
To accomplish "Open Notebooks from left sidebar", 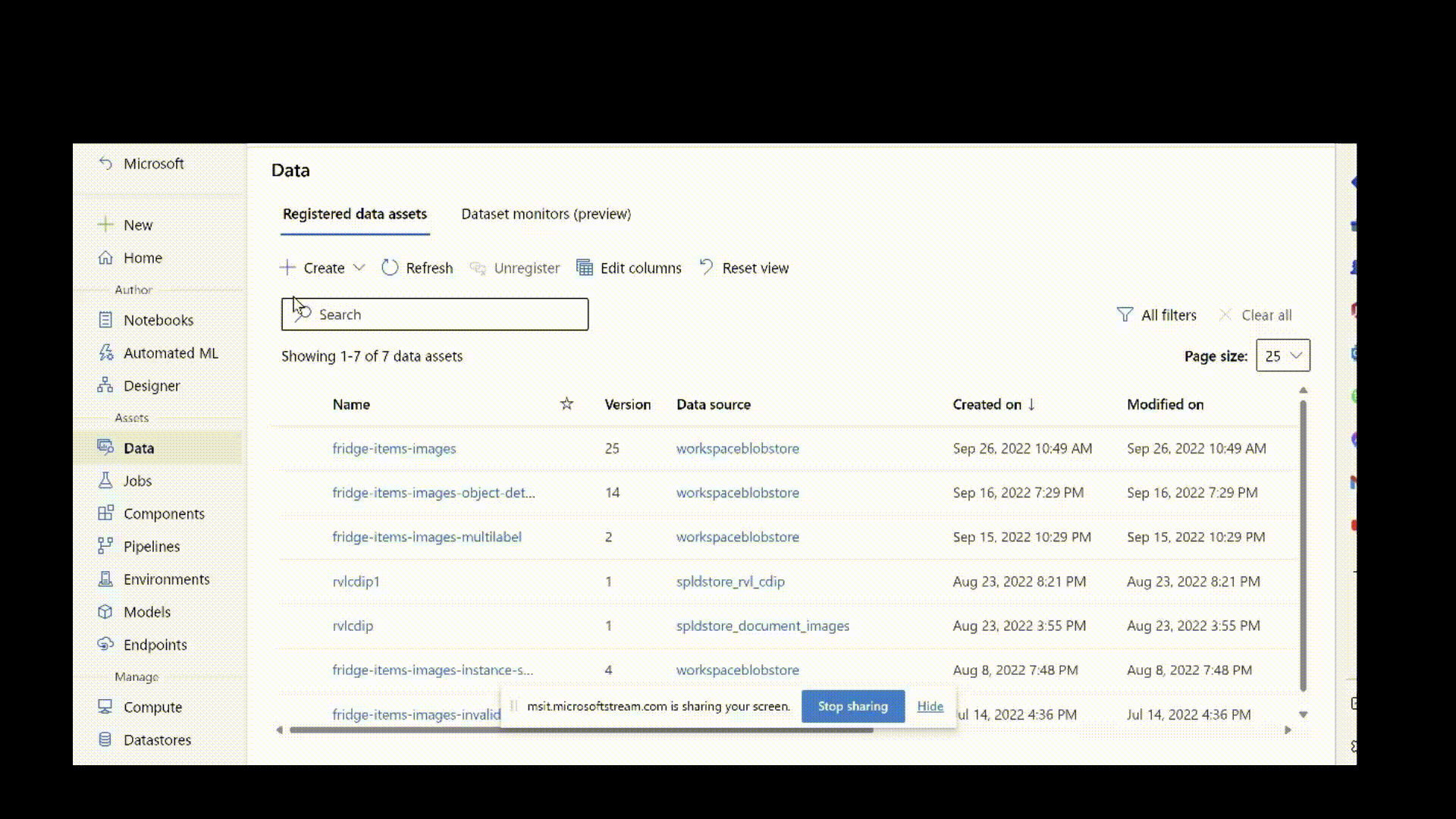I will 158,320.
